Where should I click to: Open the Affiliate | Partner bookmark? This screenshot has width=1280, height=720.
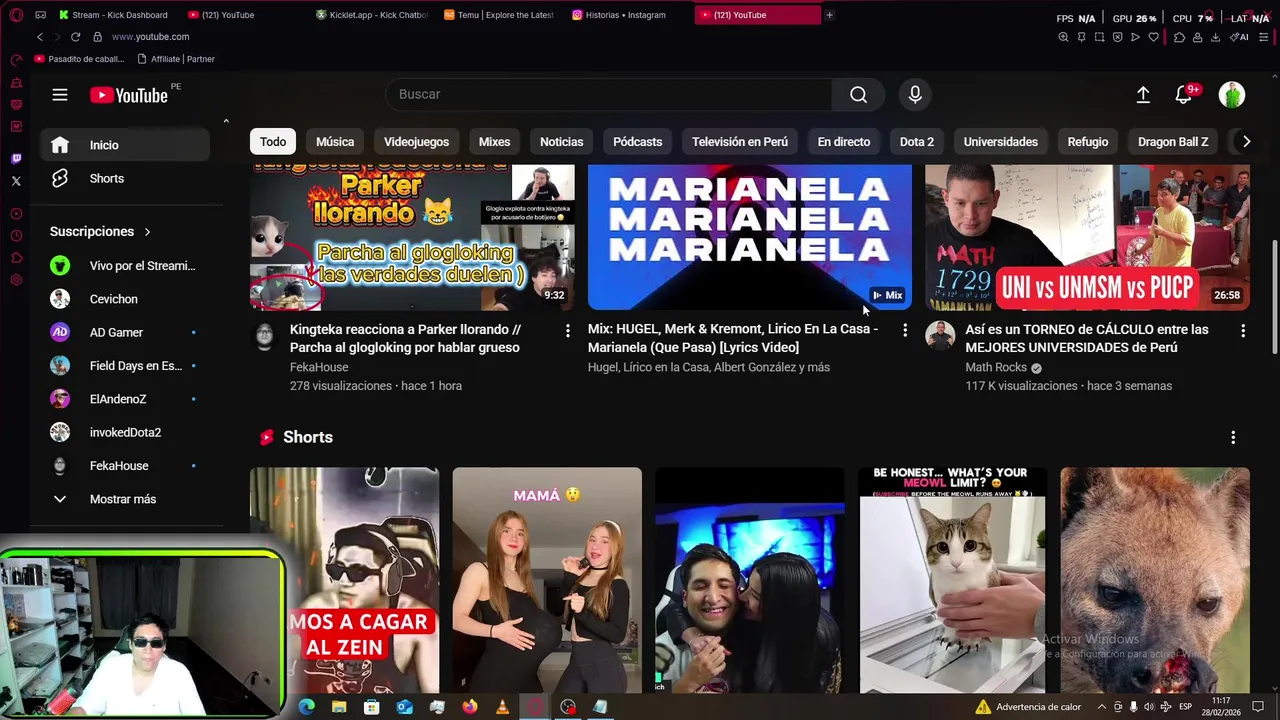click(x=175, y=59)
